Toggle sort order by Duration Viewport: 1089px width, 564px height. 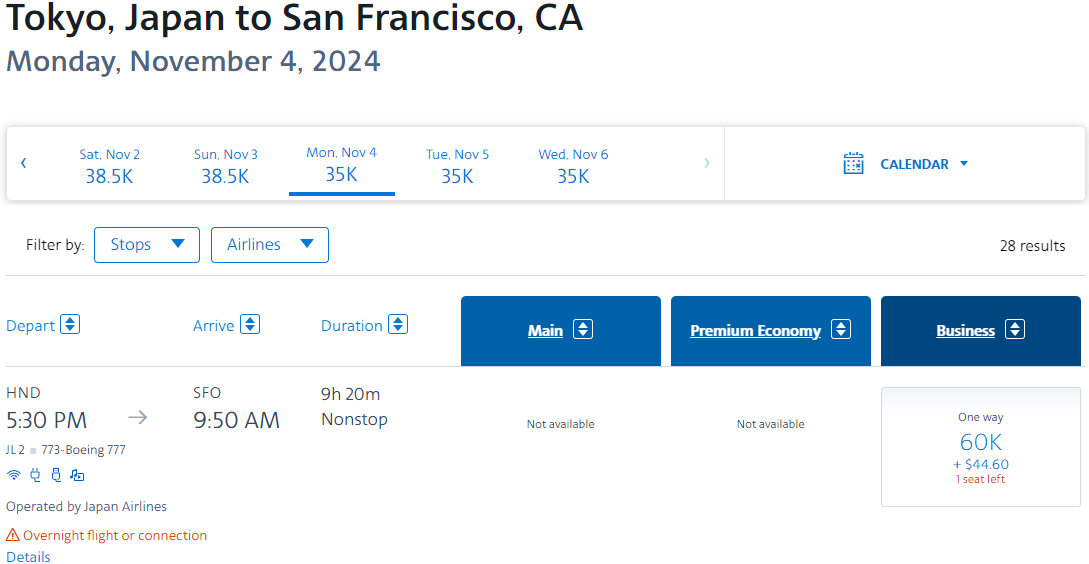tap(398, 324)
